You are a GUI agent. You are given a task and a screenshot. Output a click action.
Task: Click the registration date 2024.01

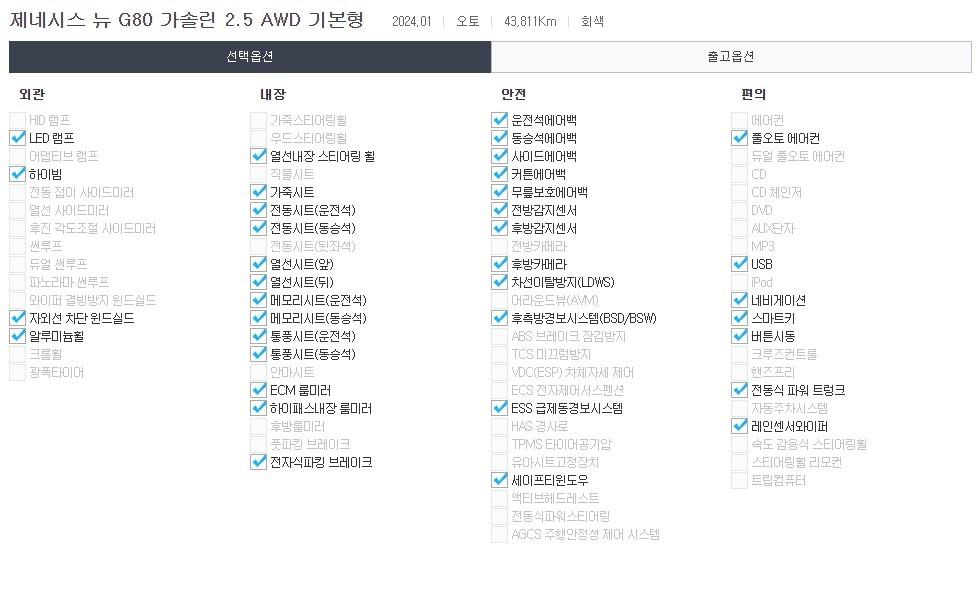pyautogui.click(x=411, y=21)
